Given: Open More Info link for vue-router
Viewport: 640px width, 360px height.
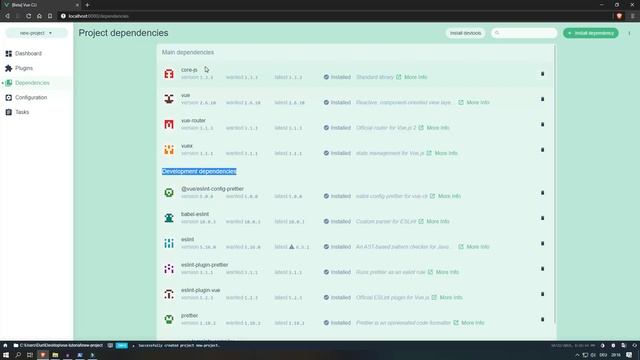Looking at the screenshot, I should click(434, 128).
